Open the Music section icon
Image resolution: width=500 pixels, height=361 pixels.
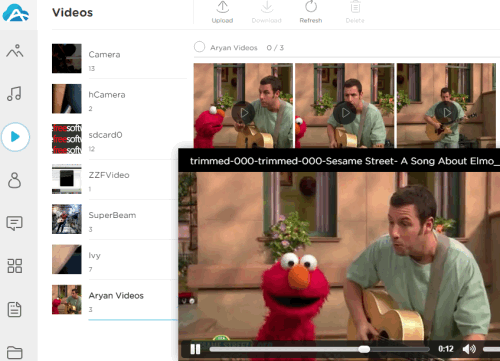[14, 94]
